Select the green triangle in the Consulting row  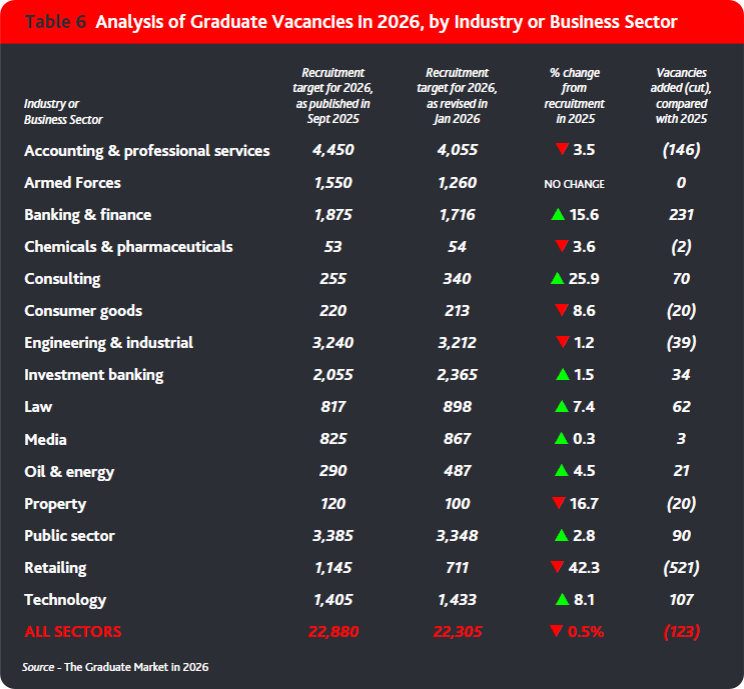pos(558,278)
